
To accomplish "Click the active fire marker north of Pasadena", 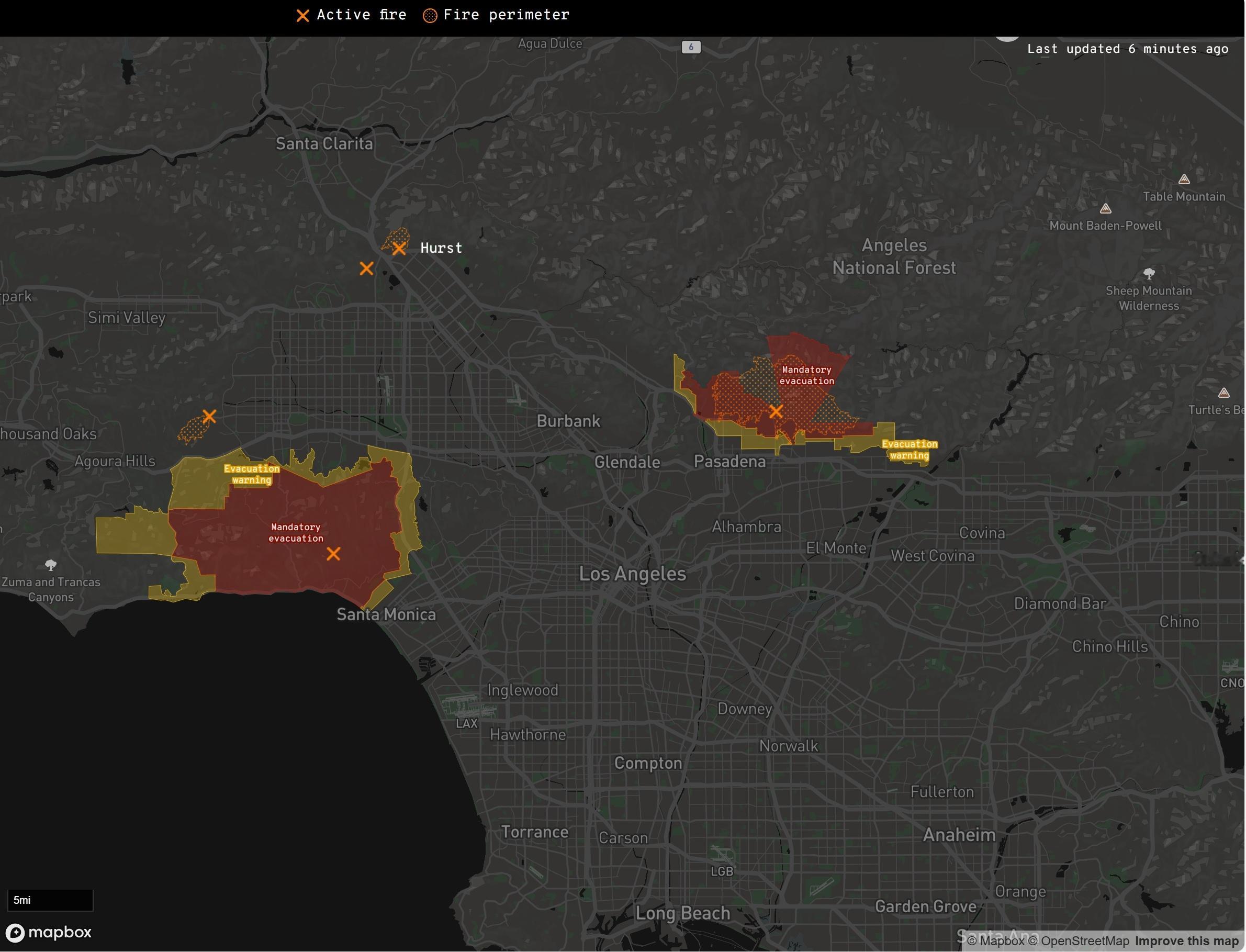I will [x=776, y=411].
